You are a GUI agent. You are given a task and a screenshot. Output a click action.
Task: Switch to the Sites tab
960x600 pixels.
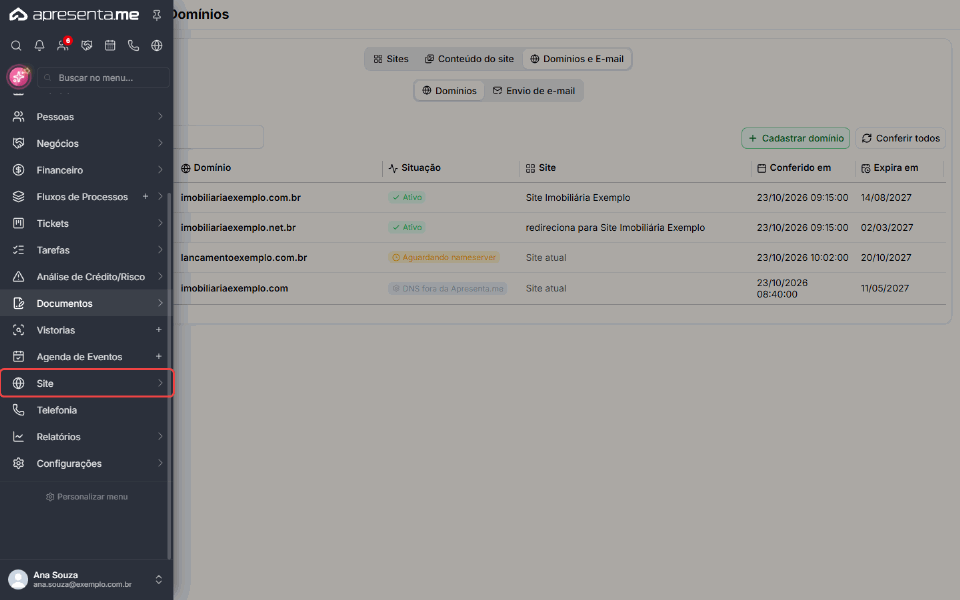391,59
